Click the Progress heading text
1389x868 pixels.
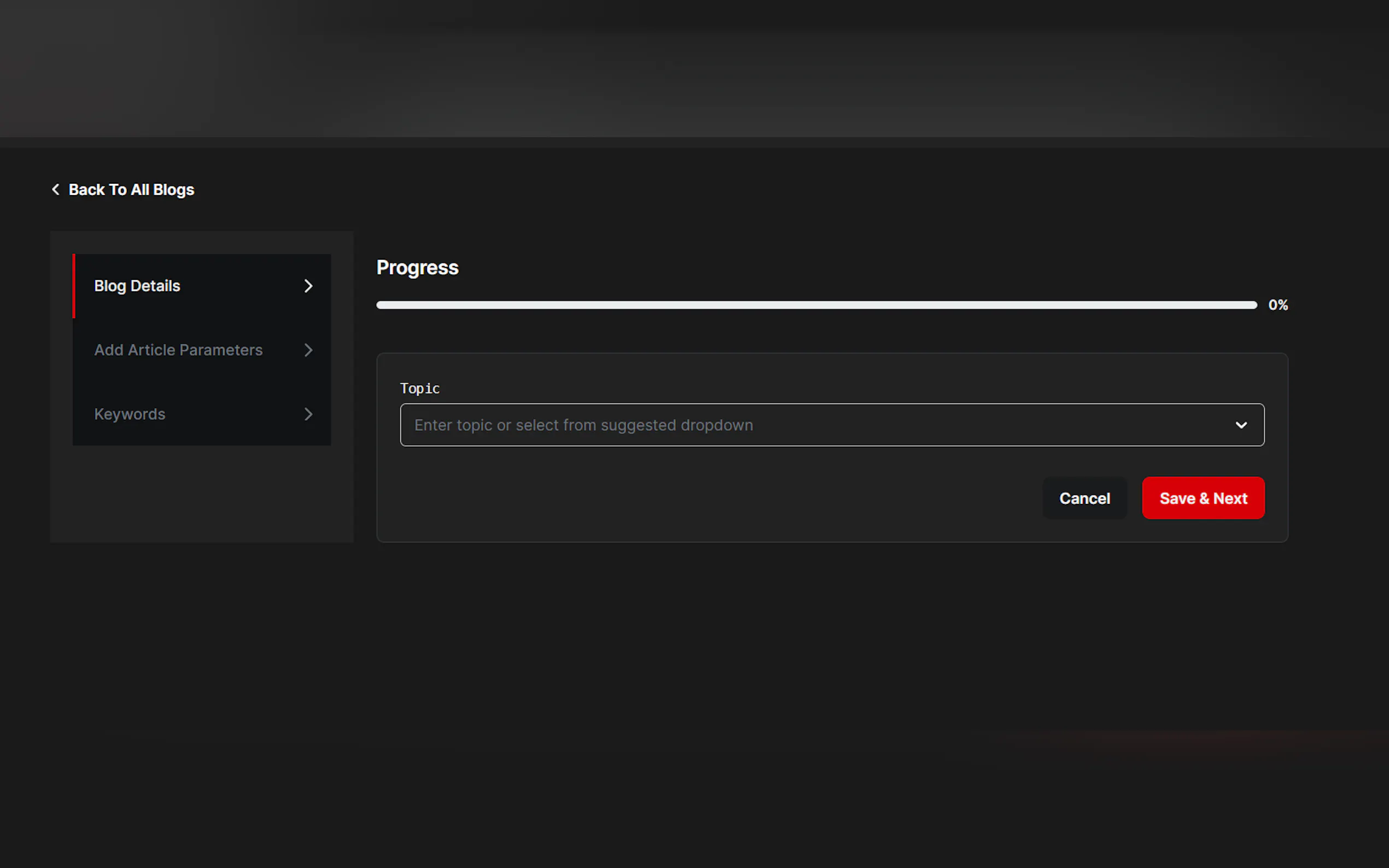tap(417, 267)
